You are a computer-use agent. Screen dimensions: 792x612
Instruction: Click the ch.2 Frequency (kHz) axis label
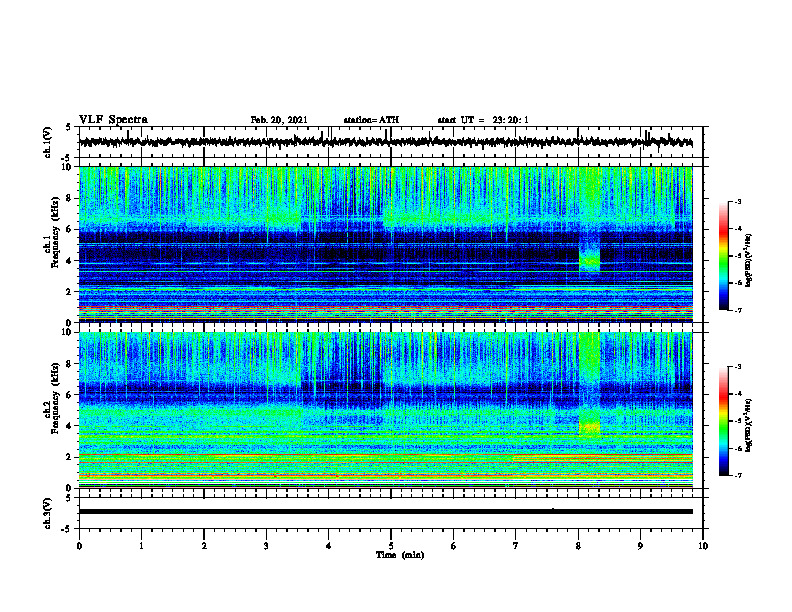tap(52, 398)
